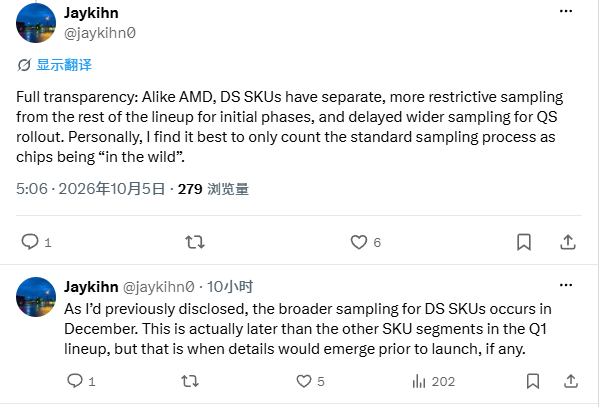Screen dimensions: 600x407
Task: Bookmark the main tweet
Action: pyautogui.click(x=524, y=242)
